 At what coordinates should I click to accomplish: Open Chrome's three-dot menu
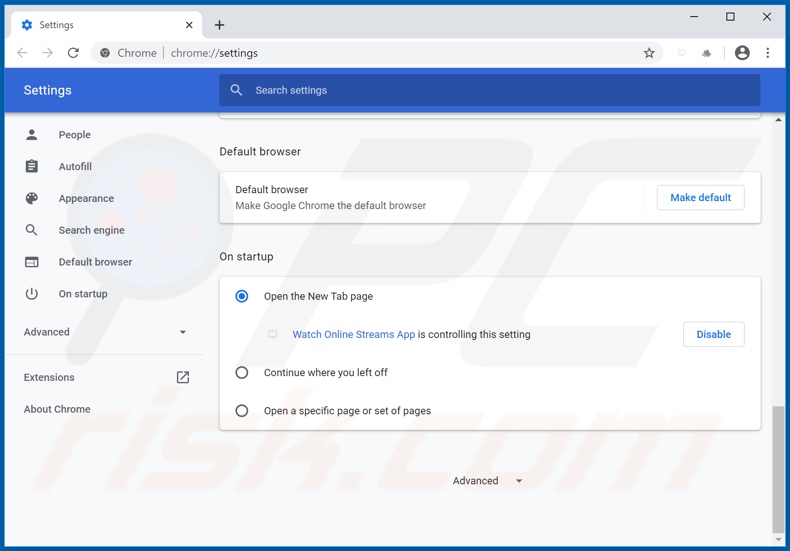(x=768, y=53)
